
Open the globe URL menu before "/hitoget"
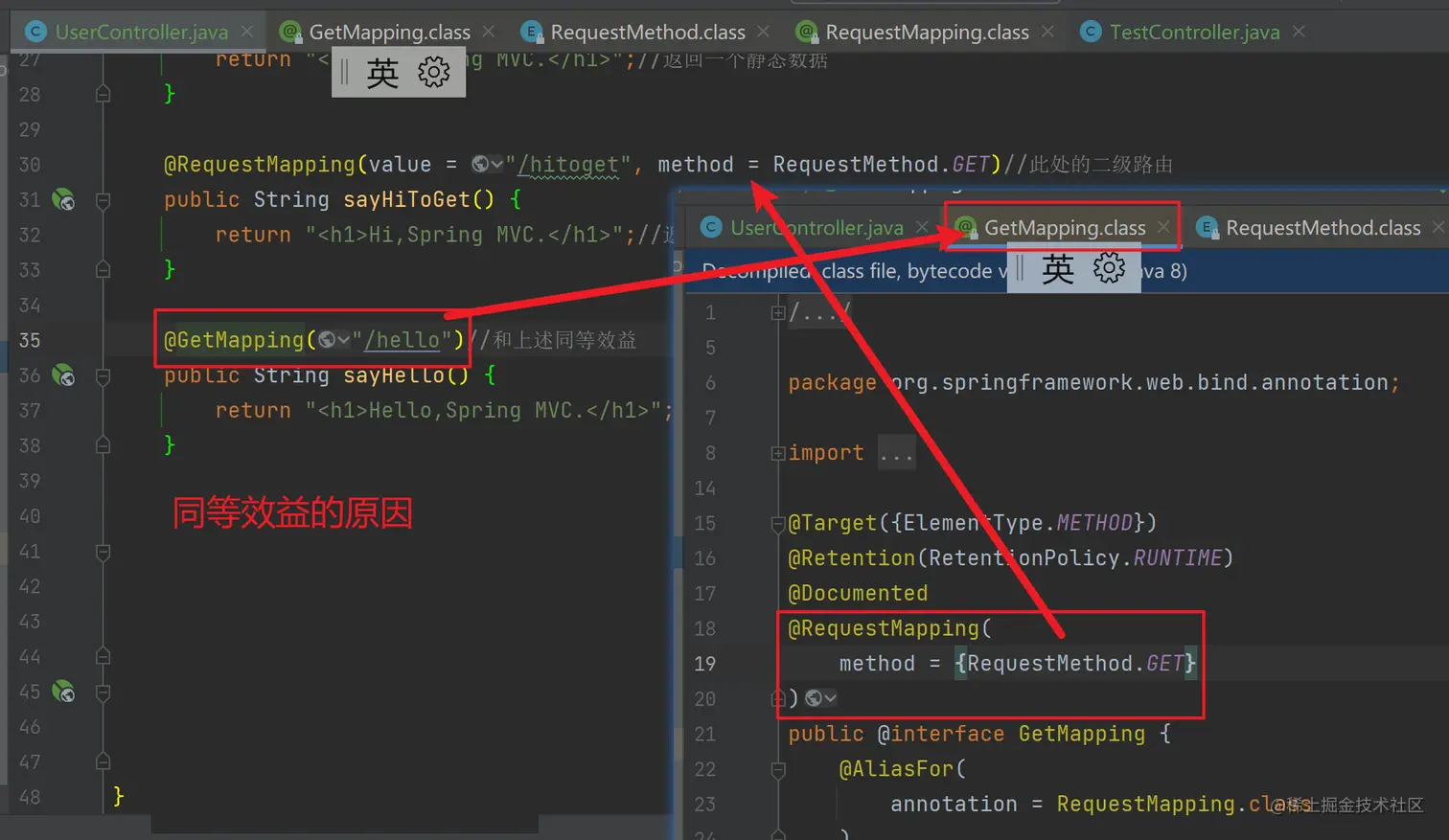pyautogui.click(x=487, y=165)
